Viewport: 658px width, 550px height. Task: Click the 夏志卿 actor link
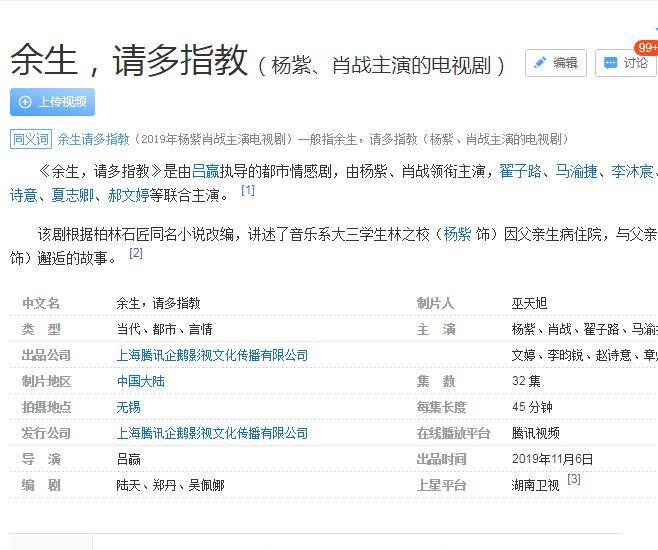click(71, 195)
